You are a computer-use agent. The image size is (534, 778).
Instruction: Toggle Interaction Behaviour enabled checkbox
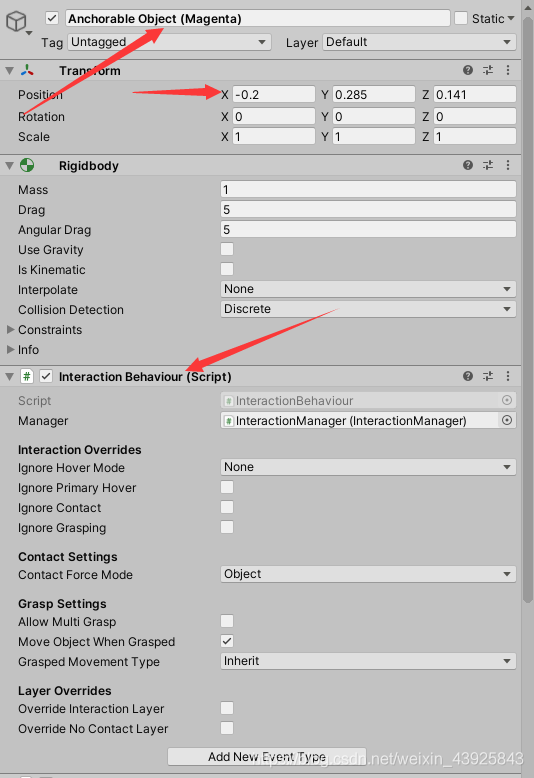pos(46,376)
